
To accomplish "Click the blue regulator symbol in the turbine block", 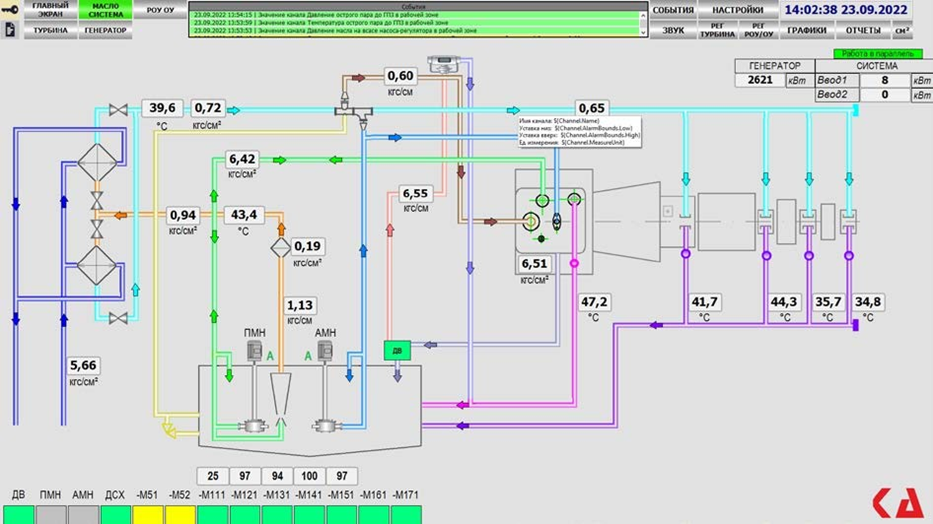I will pos(556,221).
